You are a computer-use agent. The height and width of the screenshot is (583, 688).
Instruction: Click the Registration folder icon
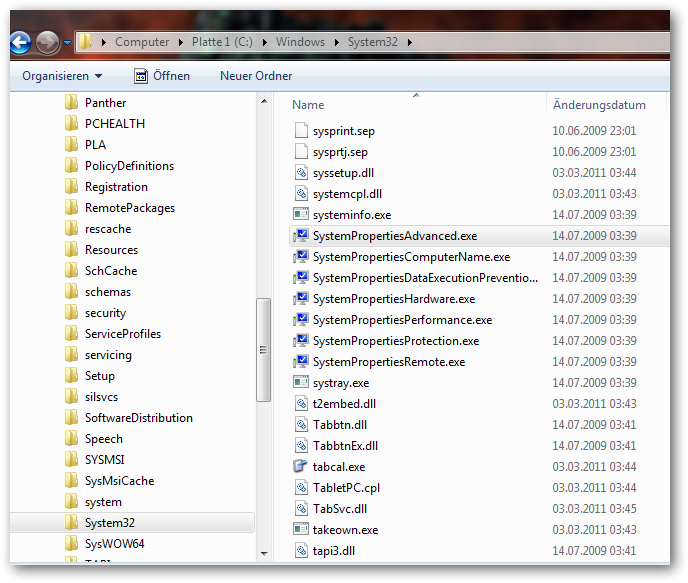click(x=71, y=186)
